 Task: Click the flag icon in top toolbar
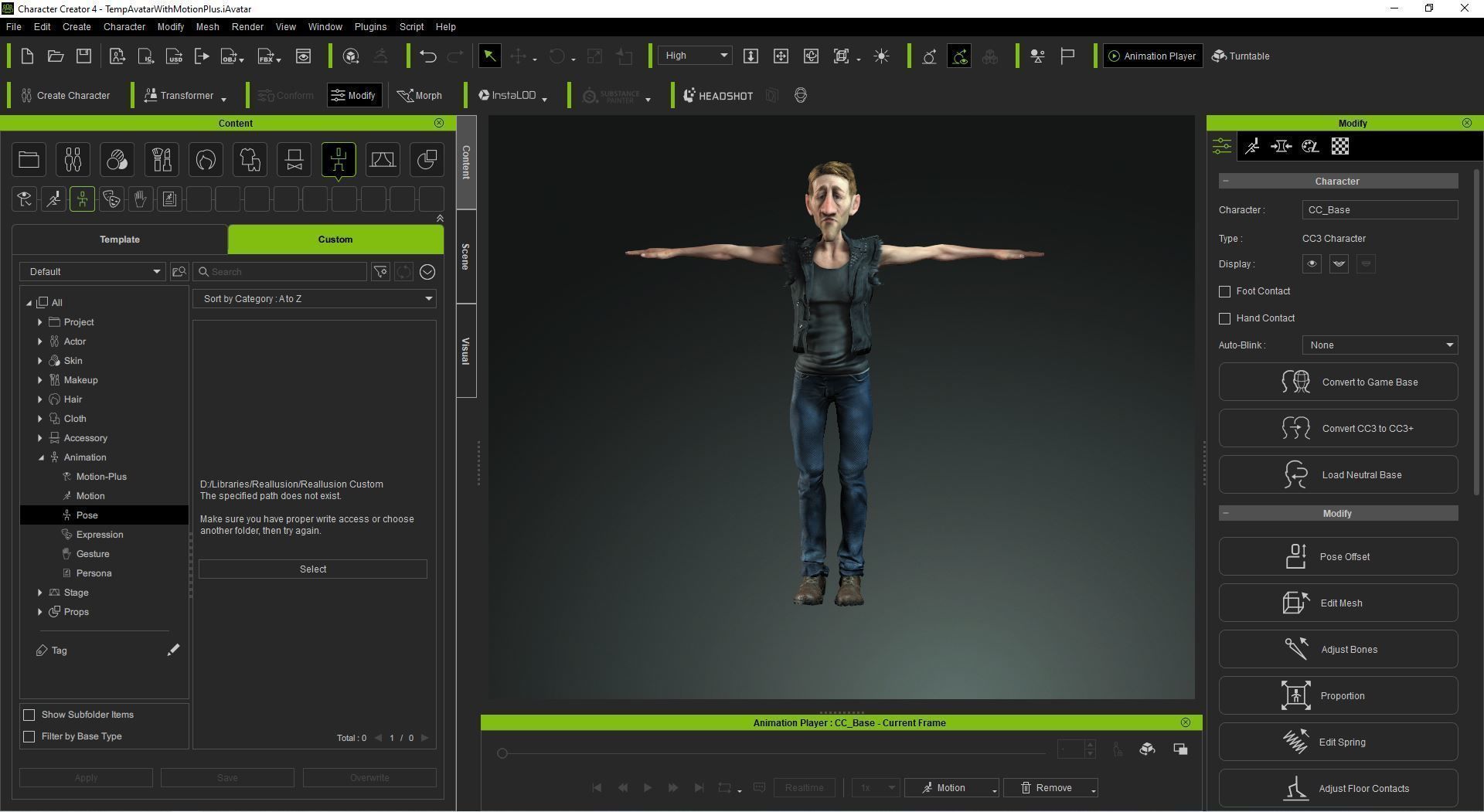tap(1067, 56)
